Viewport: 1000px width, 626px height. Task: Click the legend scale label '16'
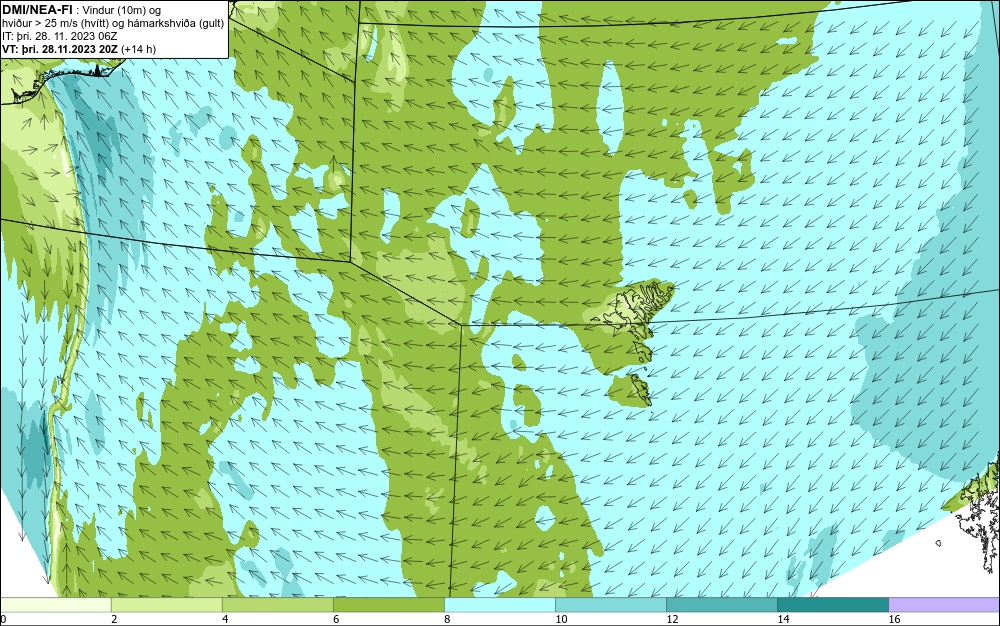pyautogui.click(x=894, y=619)
